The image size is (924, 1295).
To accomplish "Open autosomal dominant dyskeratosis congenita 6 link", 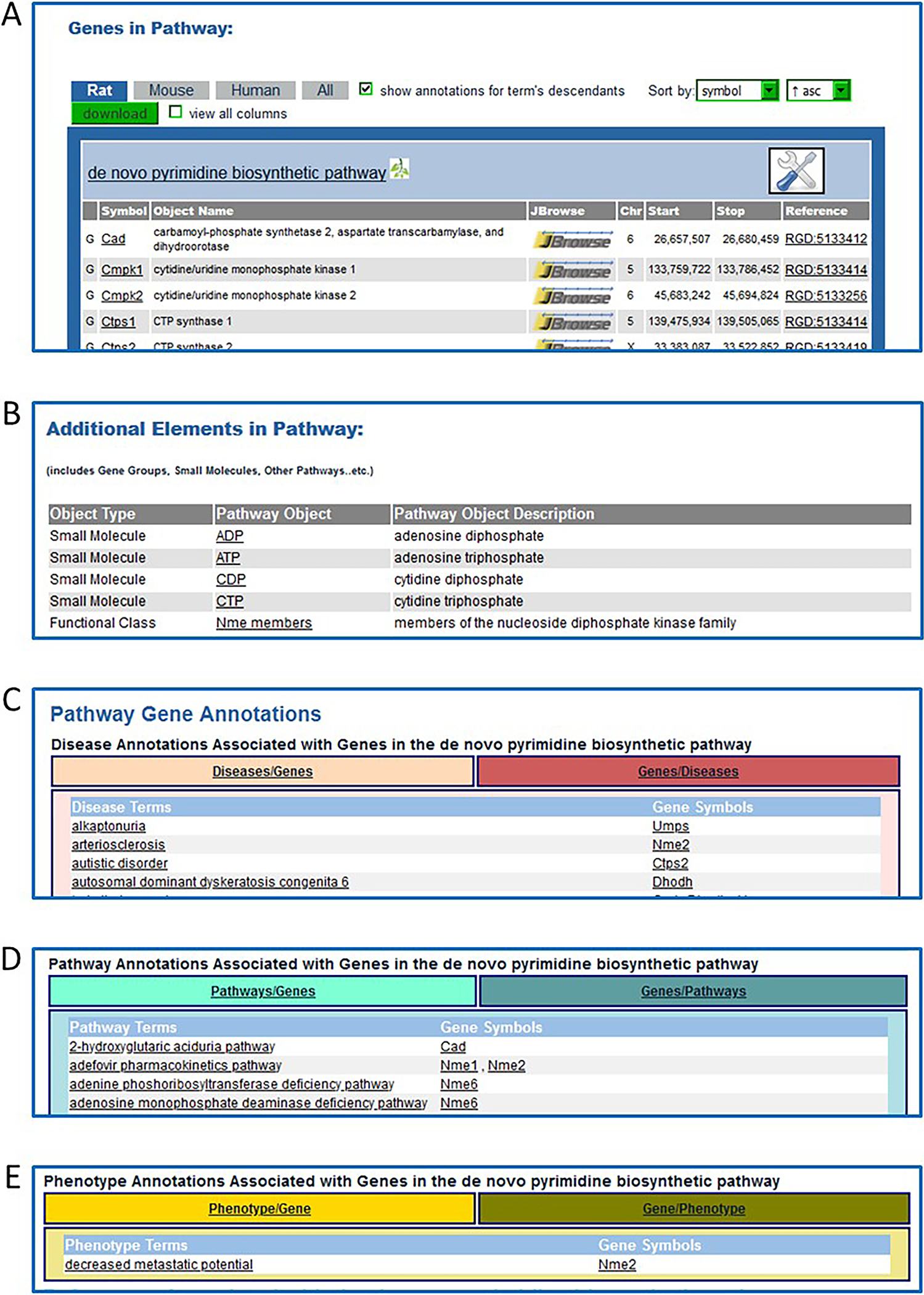I will pyautogui.click(x=210, y=882).
